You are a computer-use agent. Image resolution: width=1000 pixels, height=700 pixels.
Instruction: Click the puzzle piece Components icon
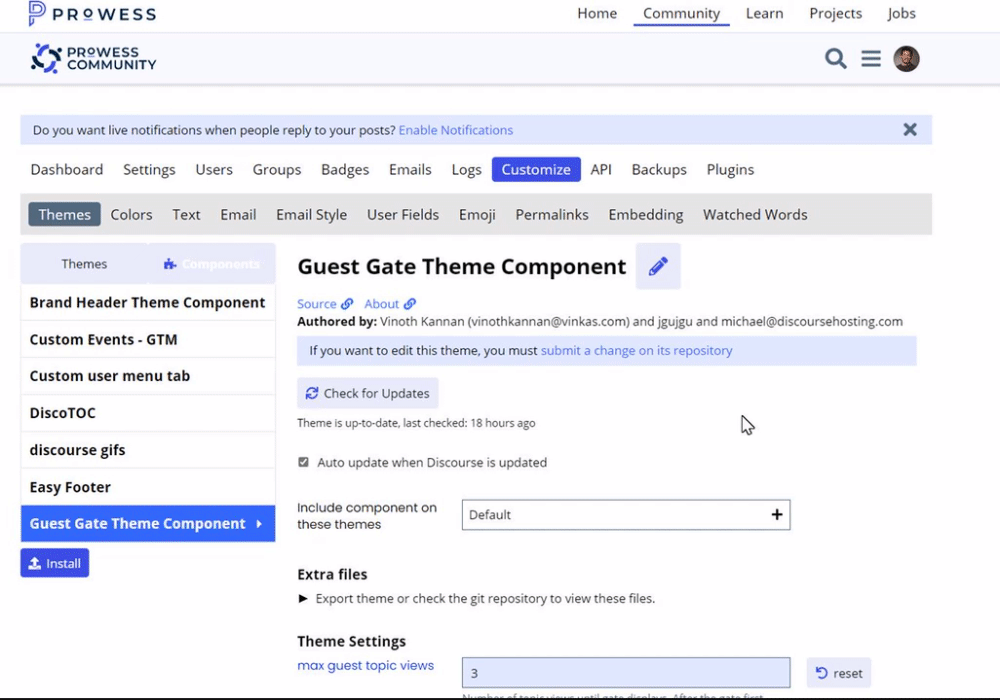click(x=170, y=264)
